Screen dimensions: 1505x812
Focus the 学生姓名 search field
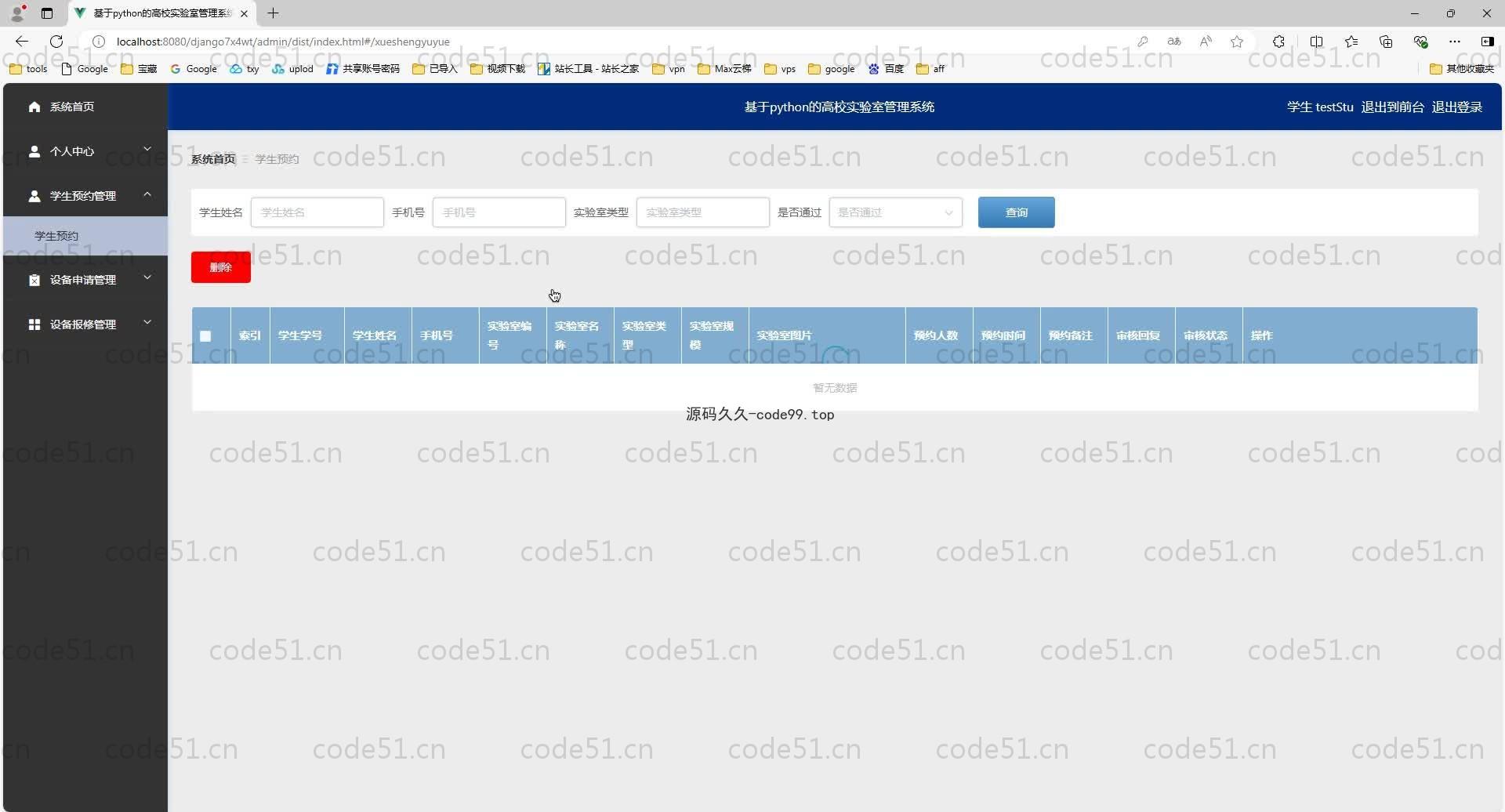click(x=317, y=212)
